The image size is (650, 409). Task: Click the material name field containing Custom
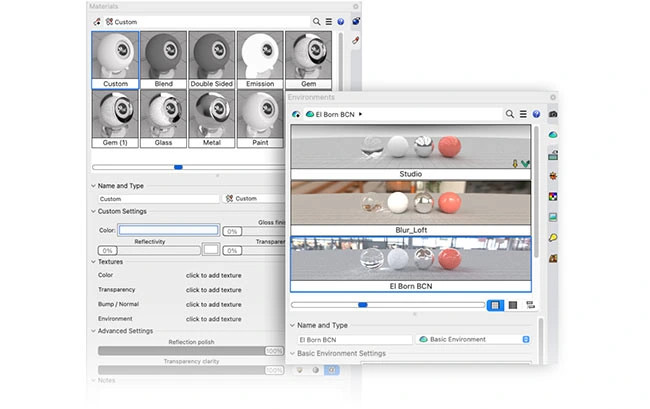click(x=158, y=199)
